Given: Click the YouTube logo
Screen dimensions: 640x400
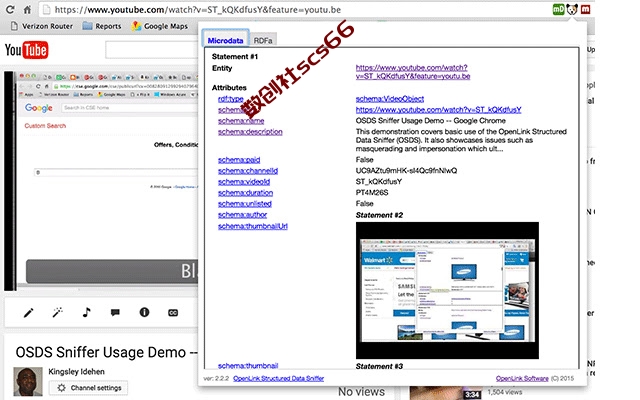Looking at the screenshot, I should (27, 50).
